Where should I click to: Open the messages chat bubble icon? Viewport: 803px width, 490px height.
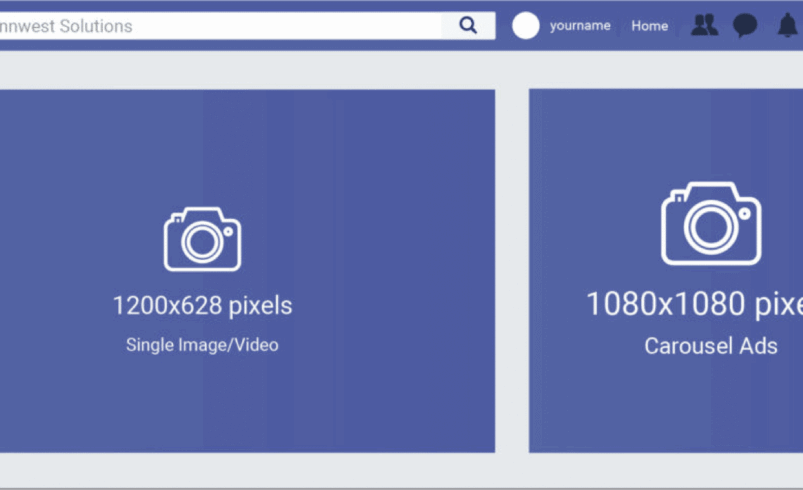[745, 26]
